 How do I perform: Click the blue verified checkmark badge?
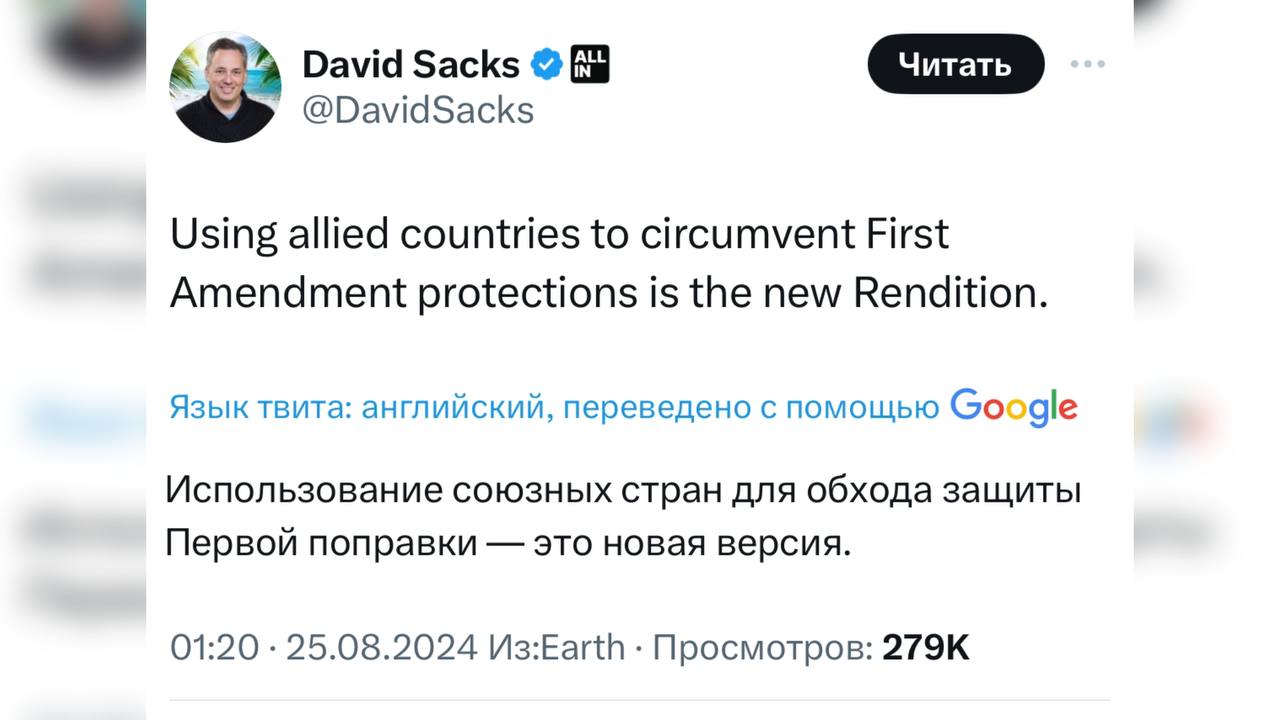tap(545, 65)
